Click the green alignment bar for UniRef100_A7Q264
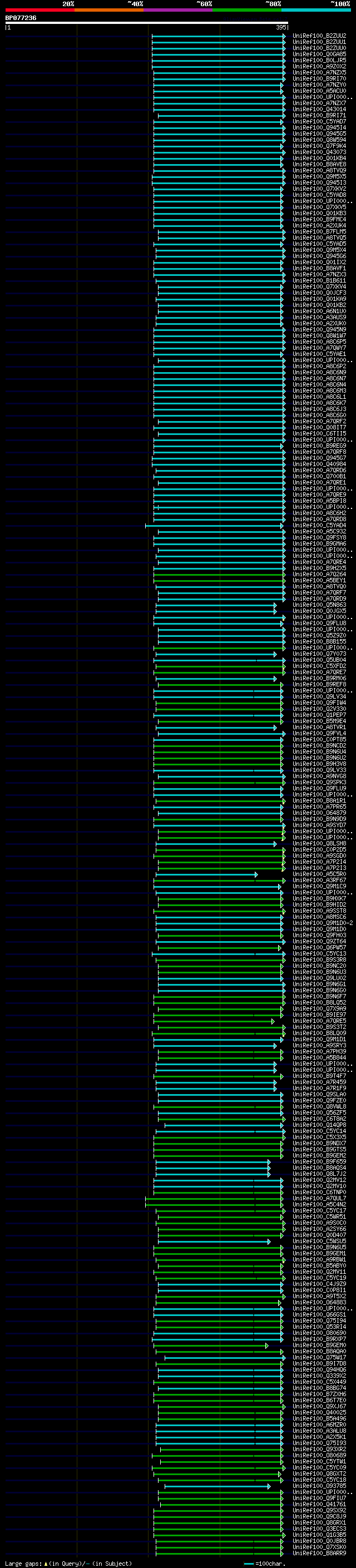This screenshot has height=1568, width=356. point(219,574)
